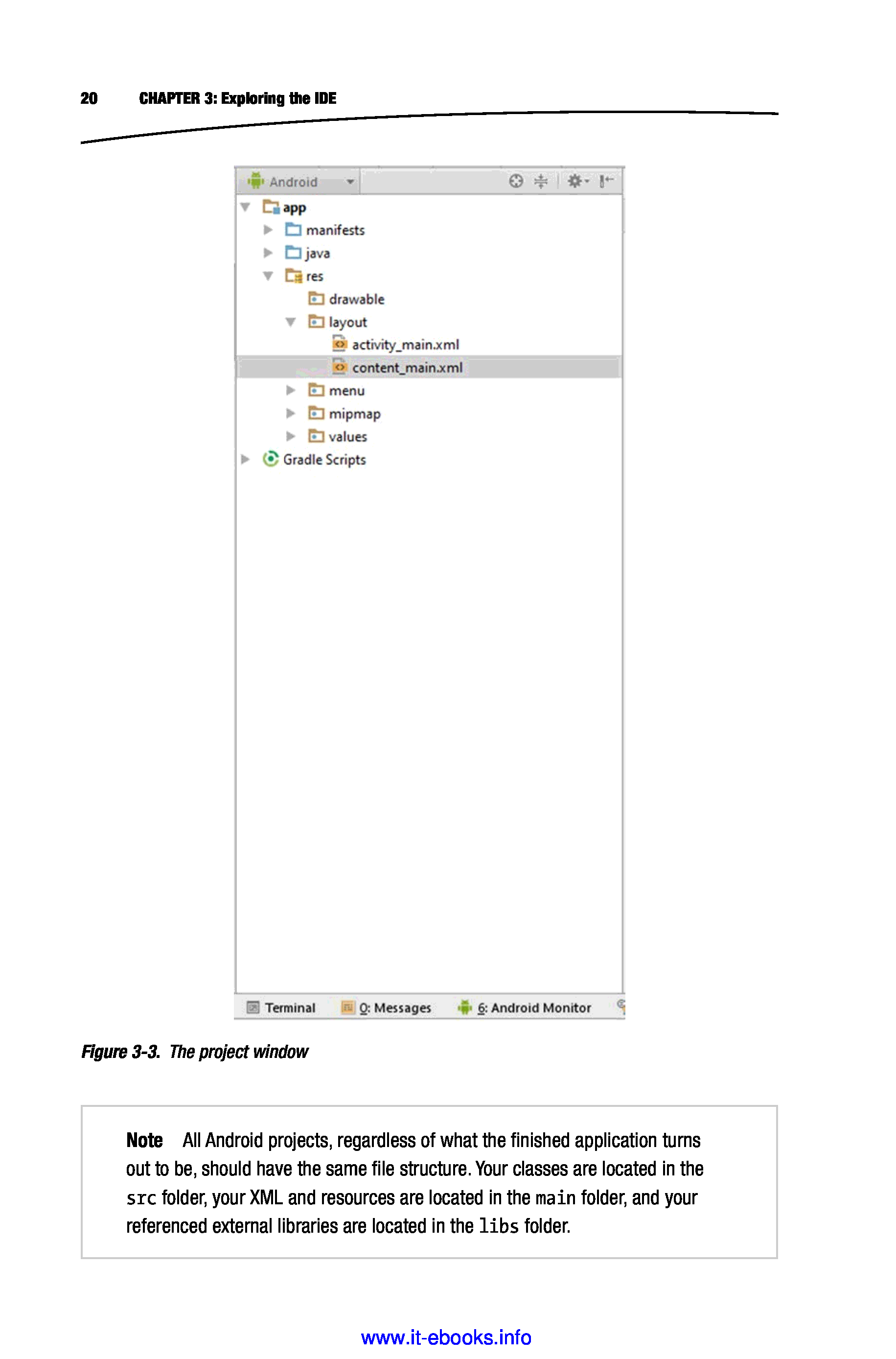
Task: Click the app module folder icon
Action: click(x=271, y=207)
